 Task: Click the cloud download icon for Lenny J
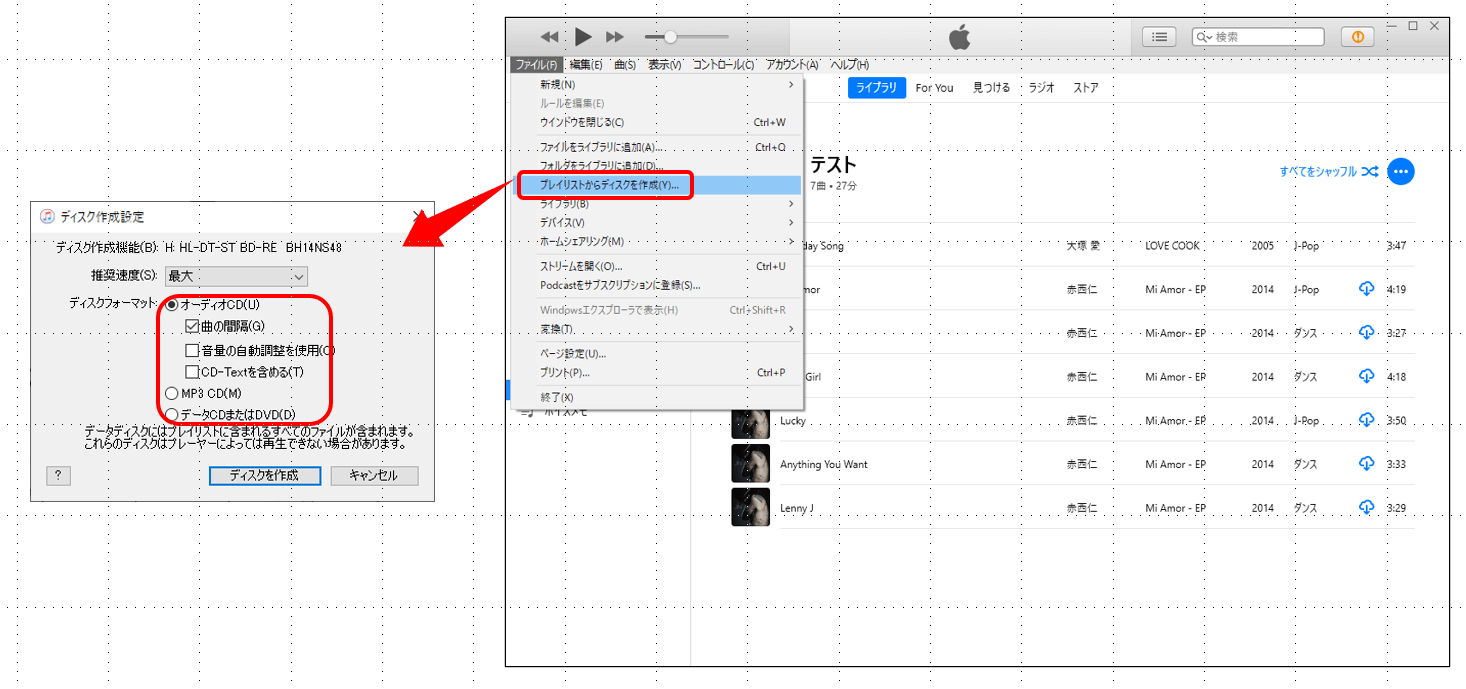click(x=1366, y=508)
